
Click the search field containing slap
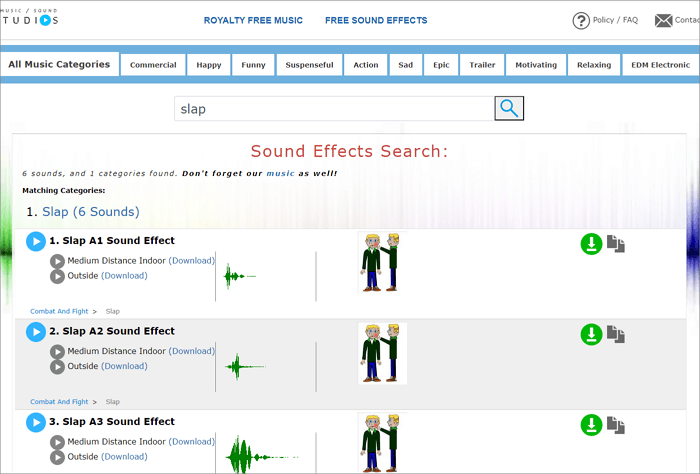(334, 109)
